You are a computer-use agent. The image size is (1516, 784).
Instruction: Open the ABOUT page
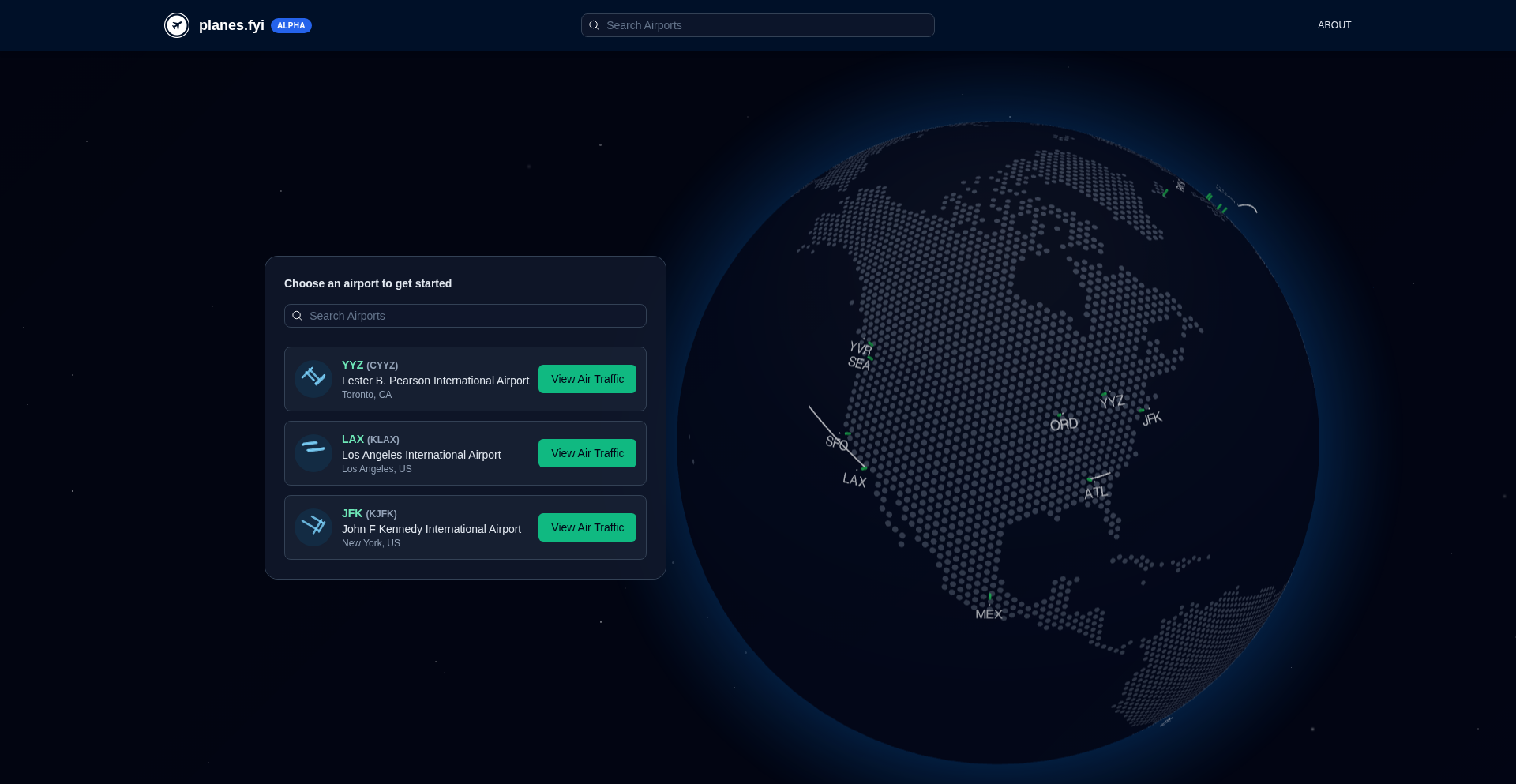coord(1334,25)
